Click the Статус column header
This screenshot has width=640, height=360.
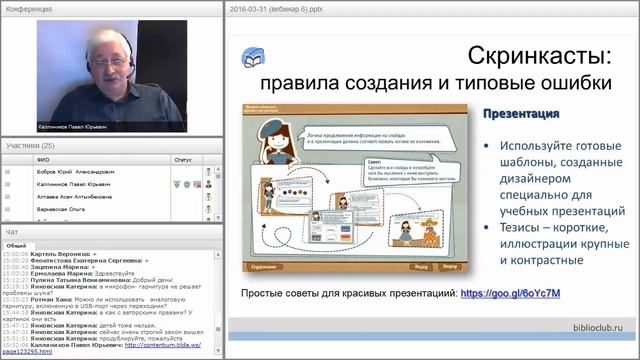186,160
